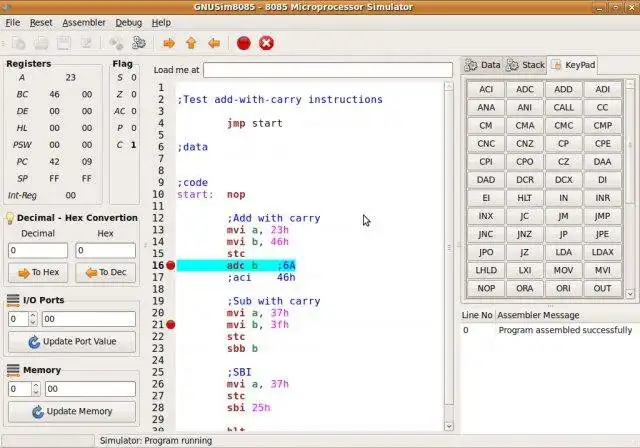Image resolution: width=640 pixels, height=448 pixels.
Task: Click the MVI keypad button
Action: coord(602,270)
